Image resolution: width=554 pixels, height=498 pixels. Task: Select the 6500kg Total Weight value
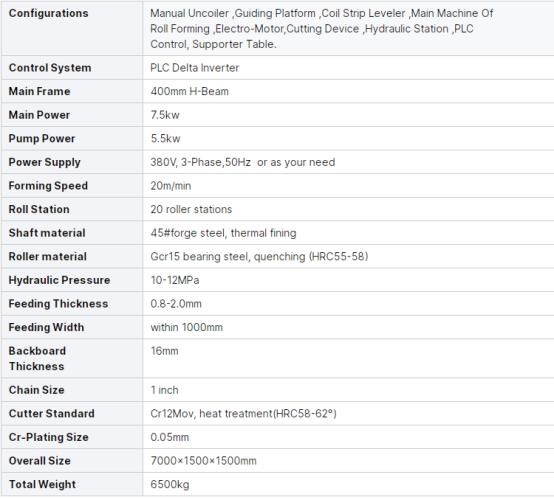click(170, 485)
